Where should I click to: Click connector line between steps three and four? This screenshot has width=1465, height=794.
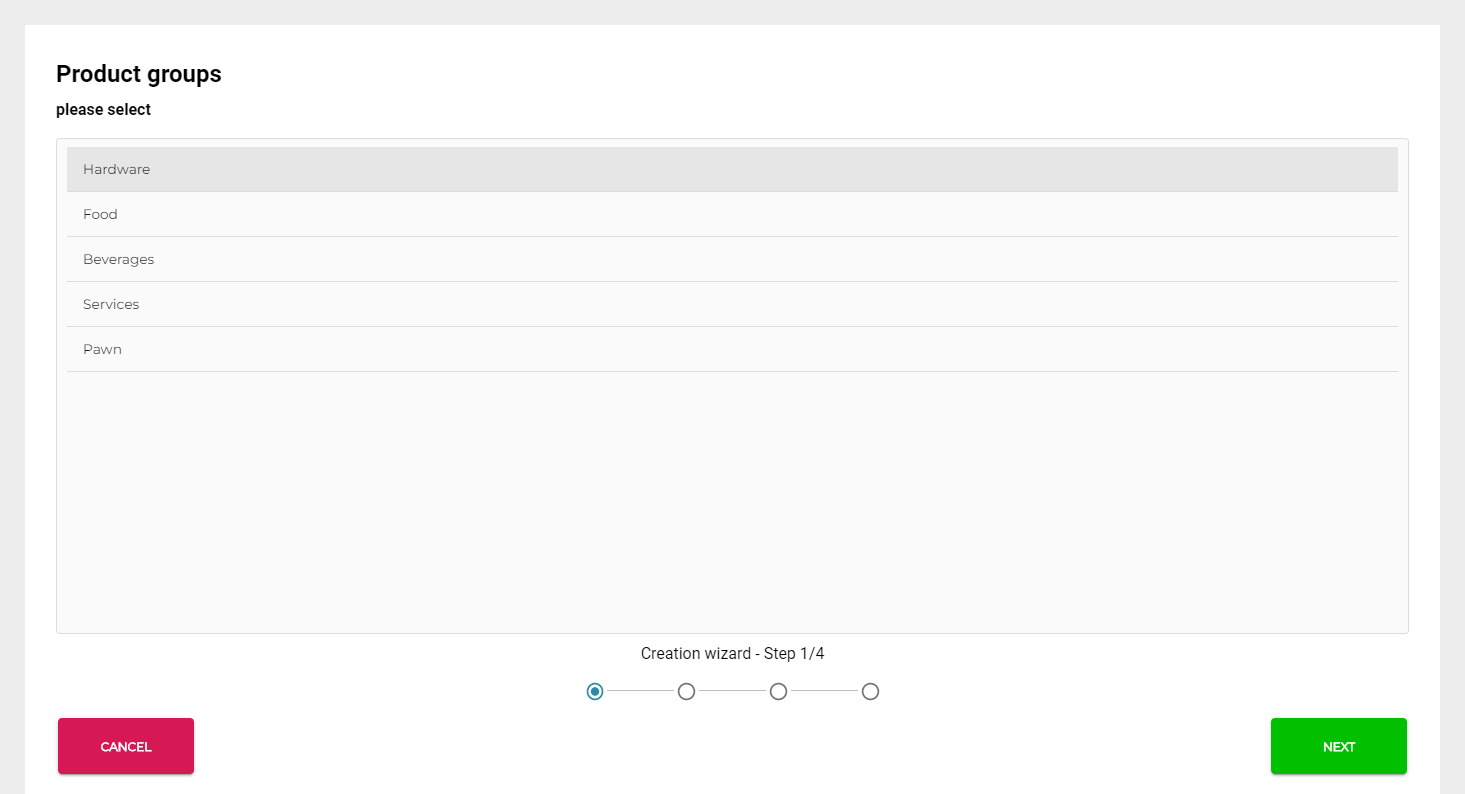click(x=824, y=691)
